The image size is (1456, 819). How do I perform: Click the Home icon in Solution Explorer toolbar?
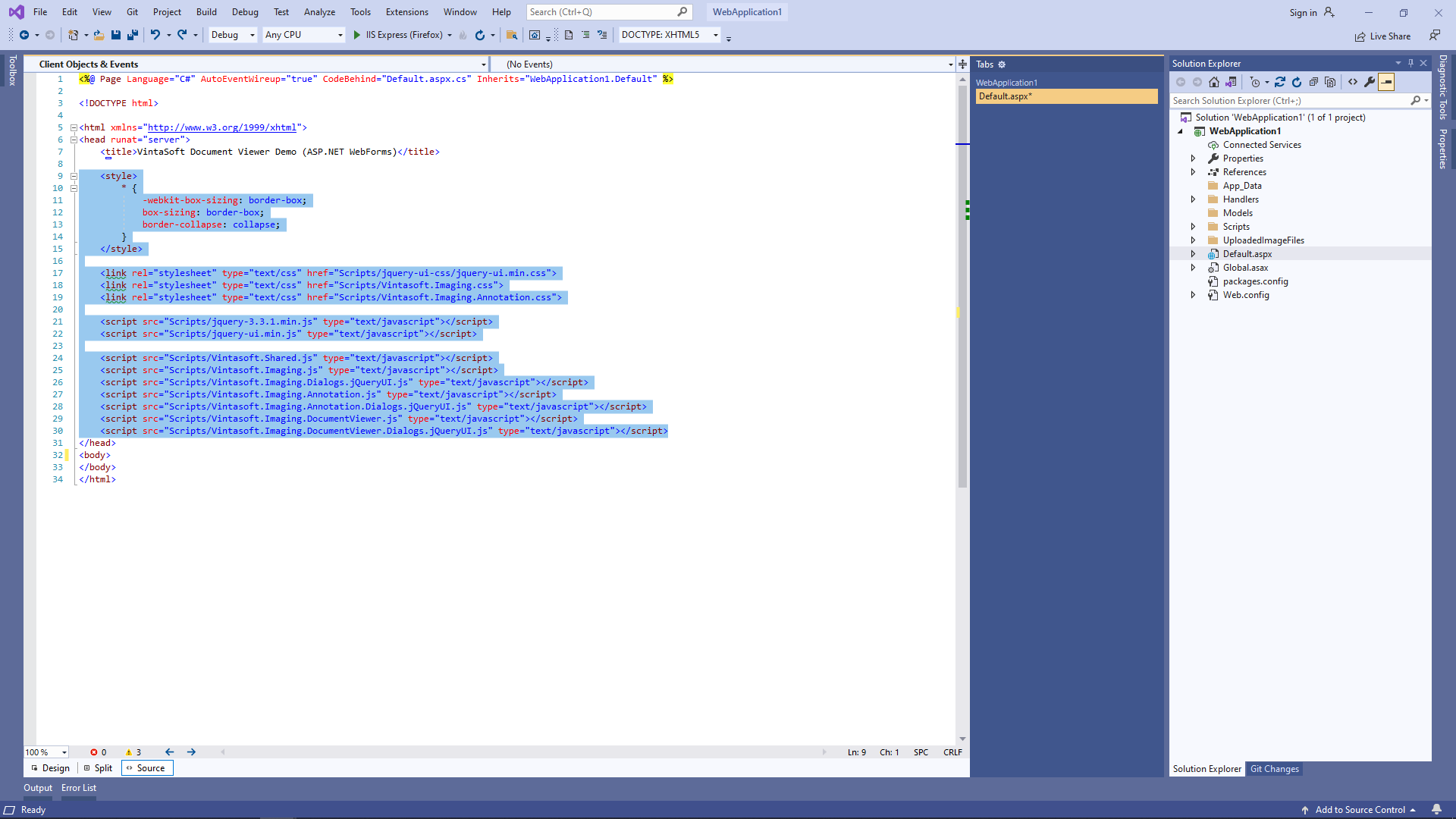(1214, 82)
